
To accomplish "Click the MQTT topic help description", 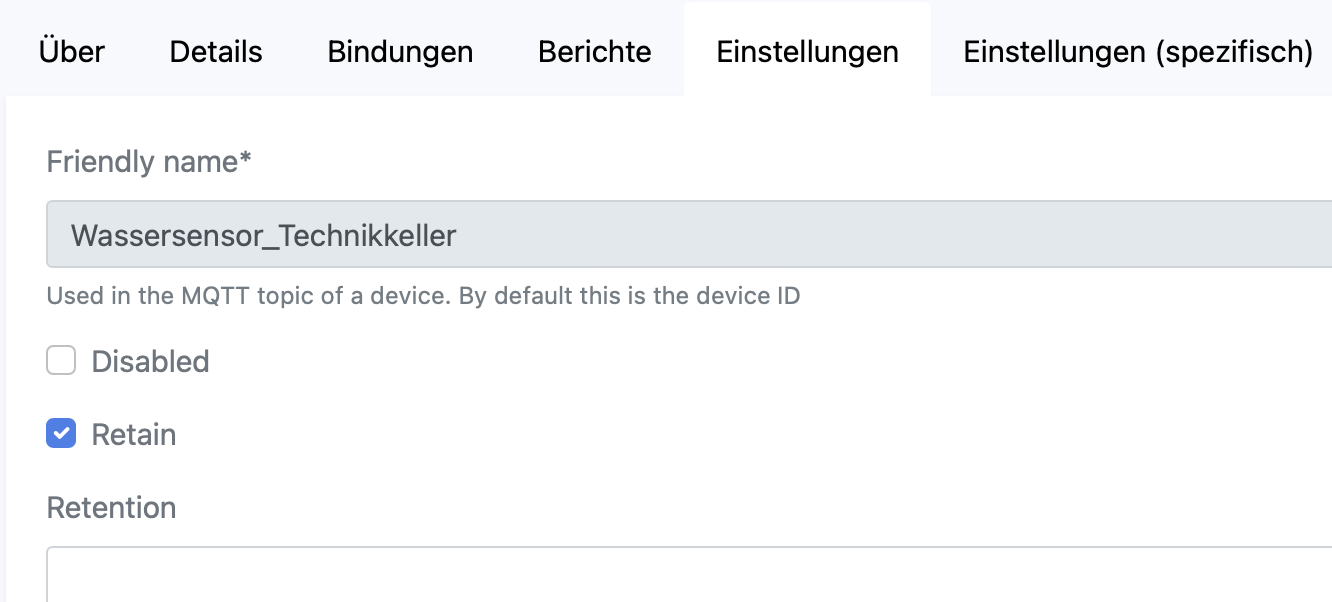I will (x=423, y=297).
